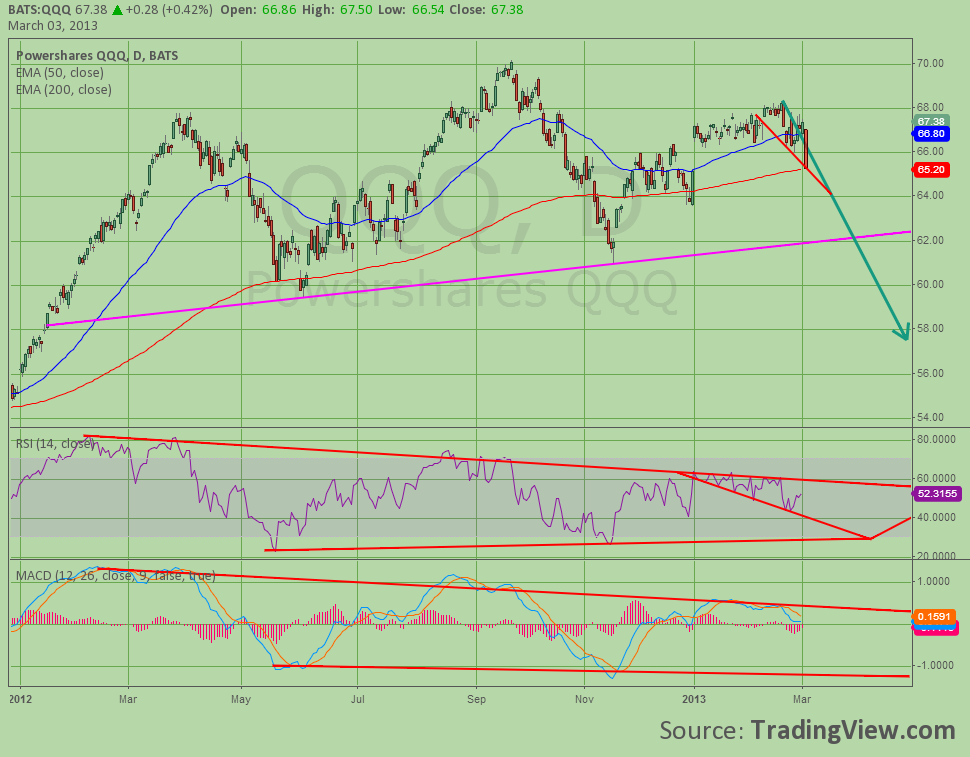Viewport: 970px width, 757px height.
Task: Click the 68.00 price axis label
Action: 930,108
